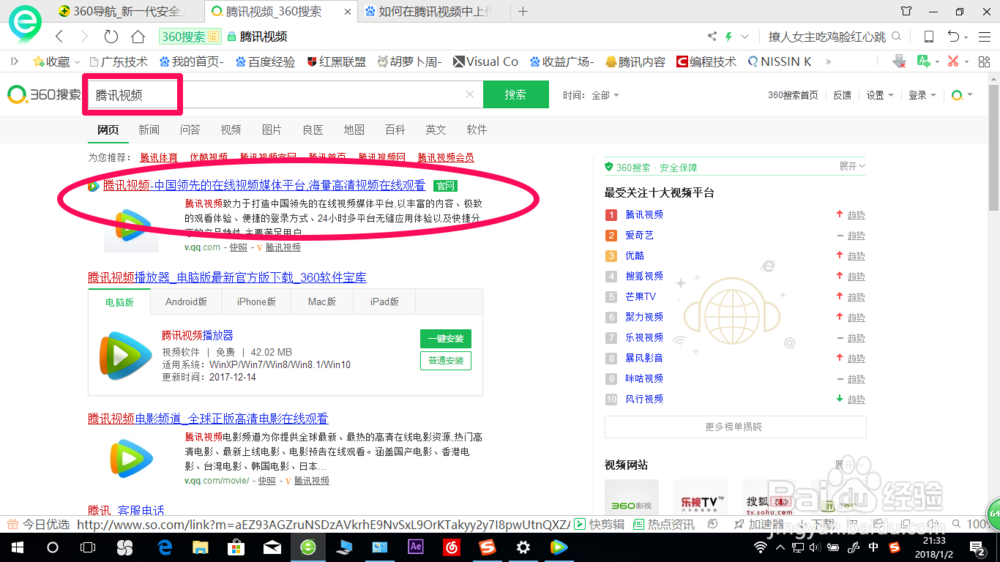Image resolution: width=1000 pixels, height=562 pixels.
Task: Open Task View on the taskbar
Action: [x=87, y=547]
